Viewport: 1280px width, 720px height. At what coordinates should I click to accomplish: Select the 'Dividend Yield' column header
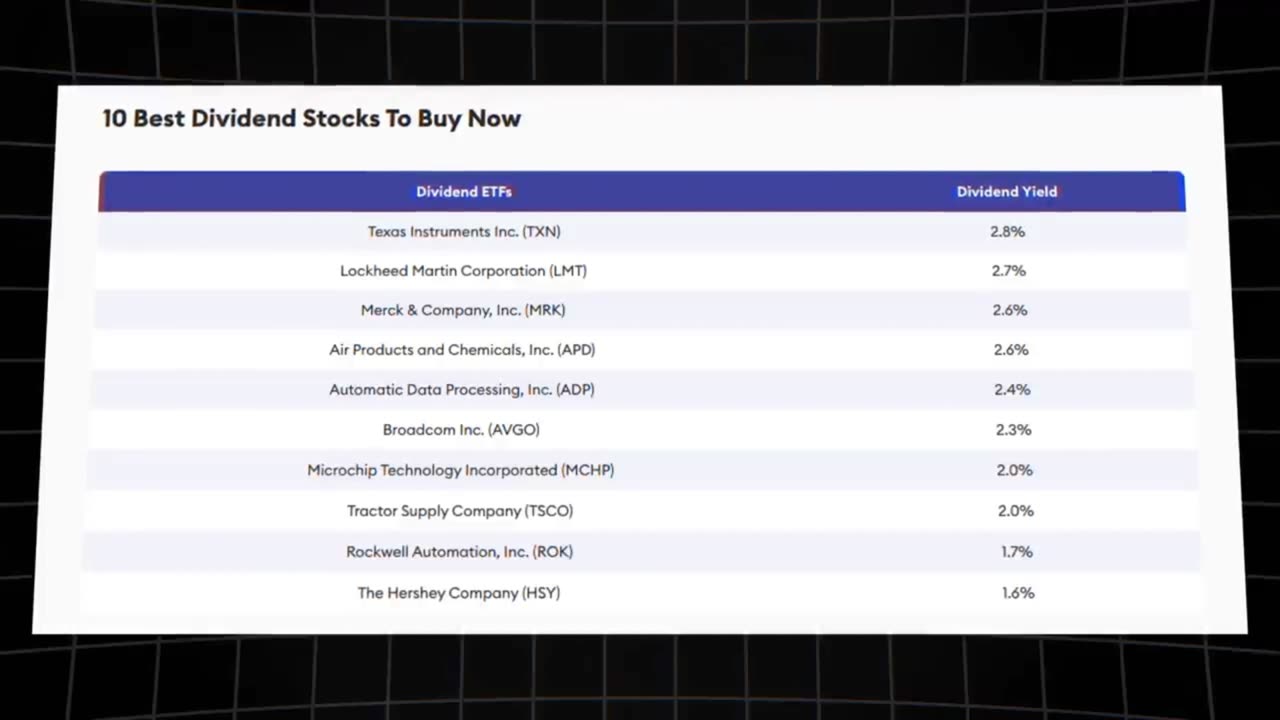[x=1007, y=192]
